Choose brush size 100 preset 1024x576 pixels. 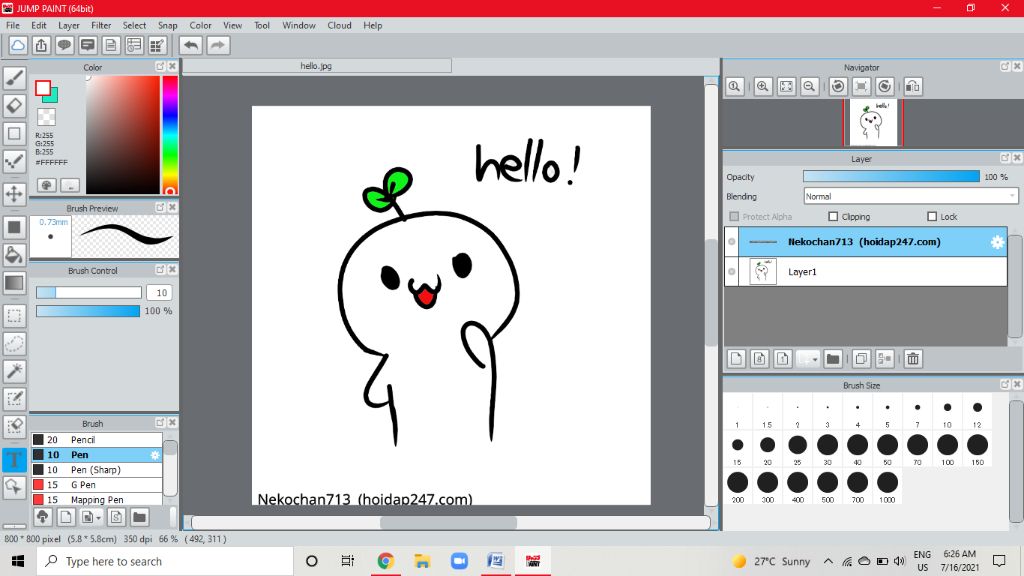(x=947, y=448)
